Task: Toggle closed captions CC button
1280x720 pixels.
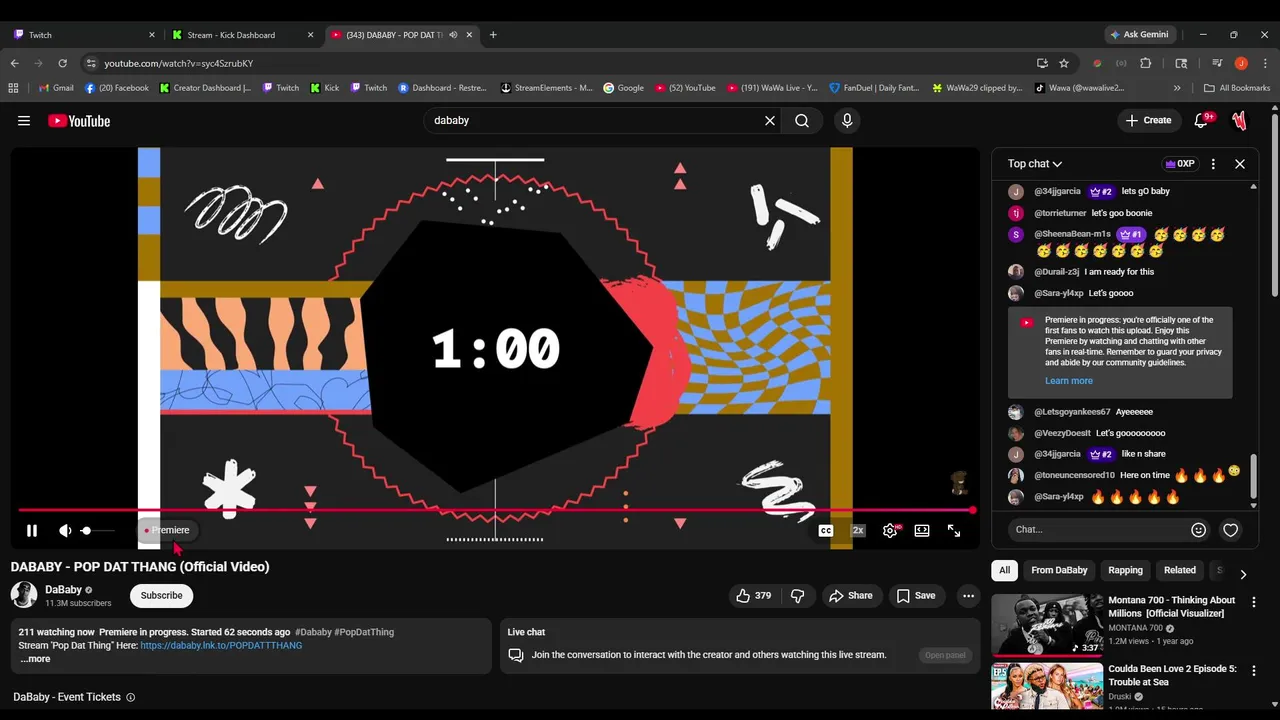Action: click(826, 531)
